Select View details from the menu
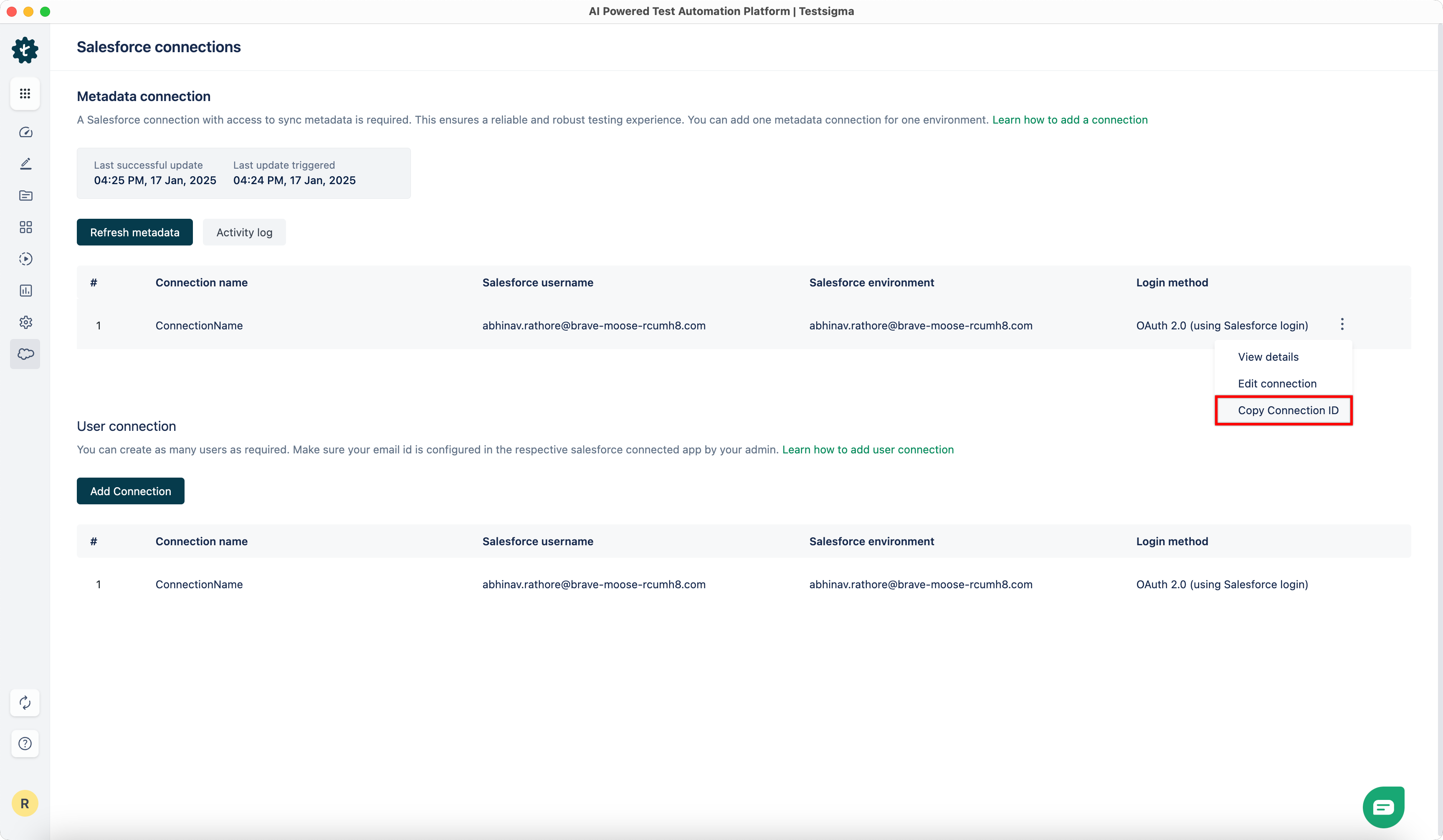 tap(1268, 356)
